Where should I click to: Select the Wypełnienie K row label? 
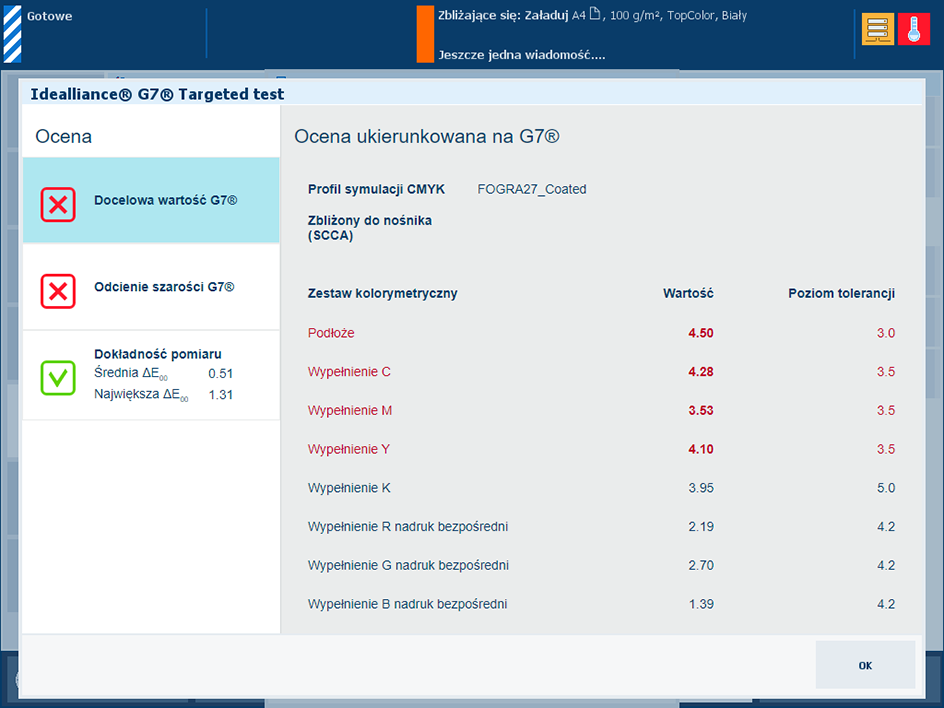tap(349, 488)
